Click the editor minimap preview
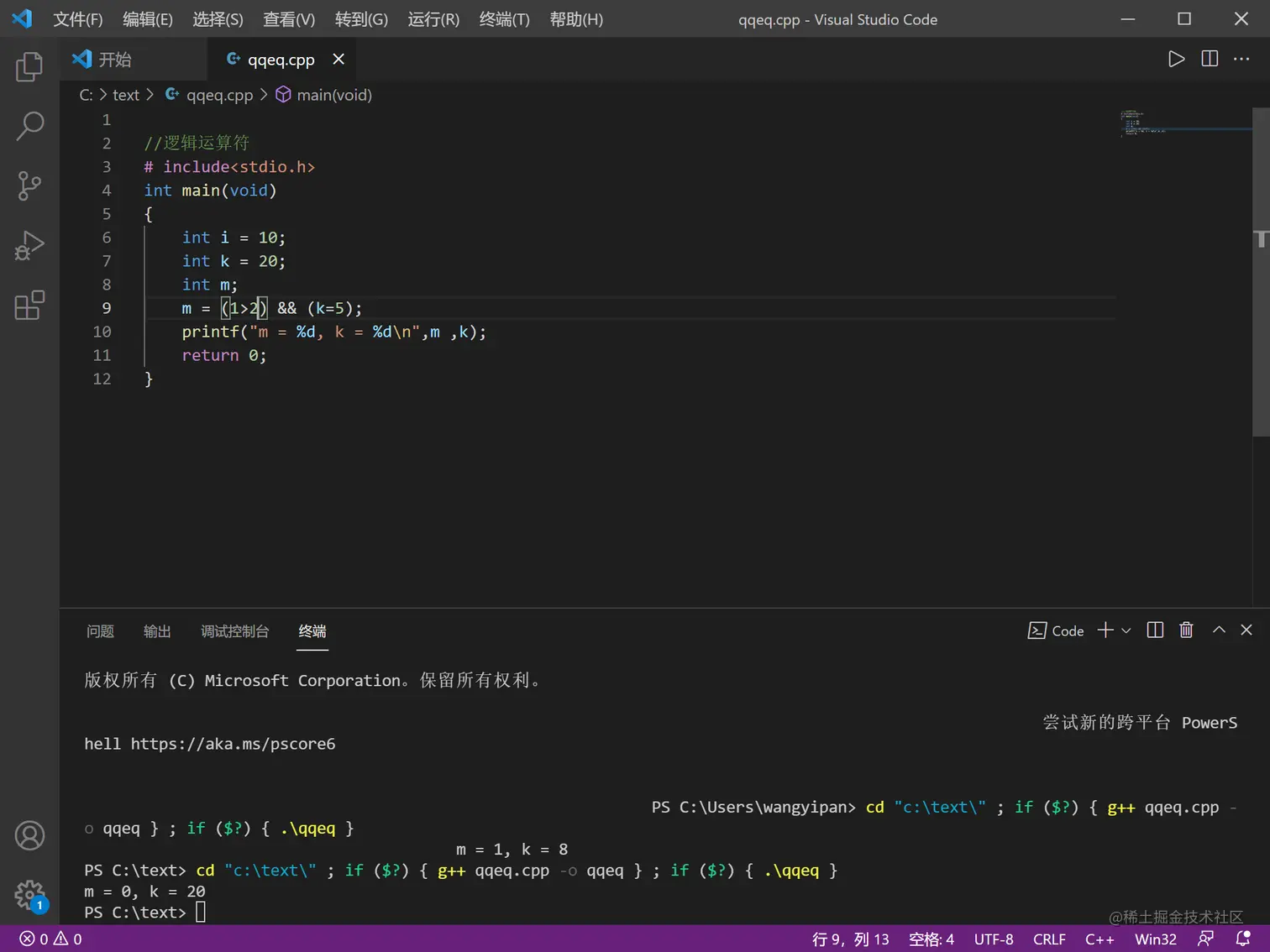 [x=1184, y=123]
